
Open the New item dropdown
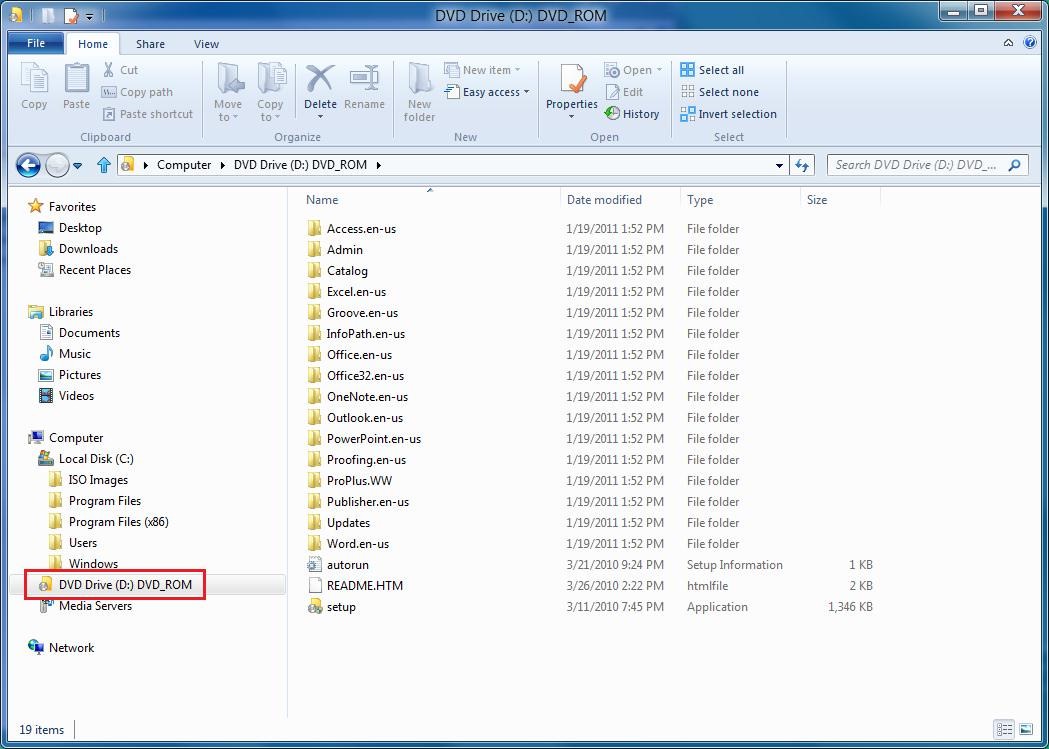485,69
